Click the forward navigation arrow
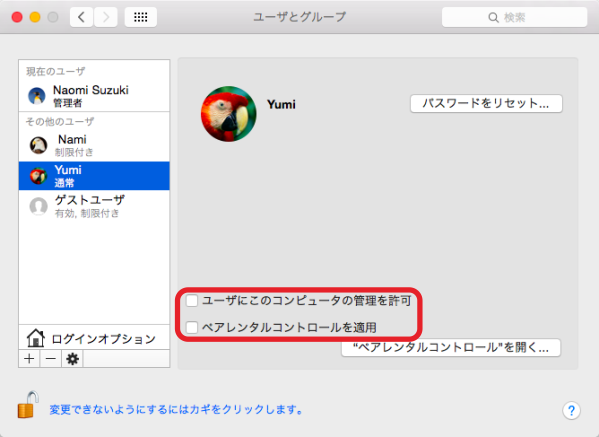This screenshot has height=437, width=599. tap(106, 17)
